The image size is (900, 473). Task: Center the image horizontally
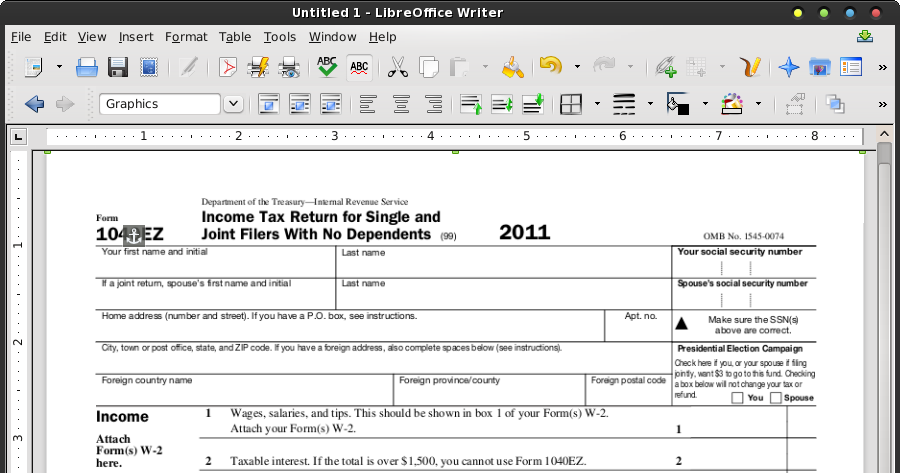pos(401,104)
